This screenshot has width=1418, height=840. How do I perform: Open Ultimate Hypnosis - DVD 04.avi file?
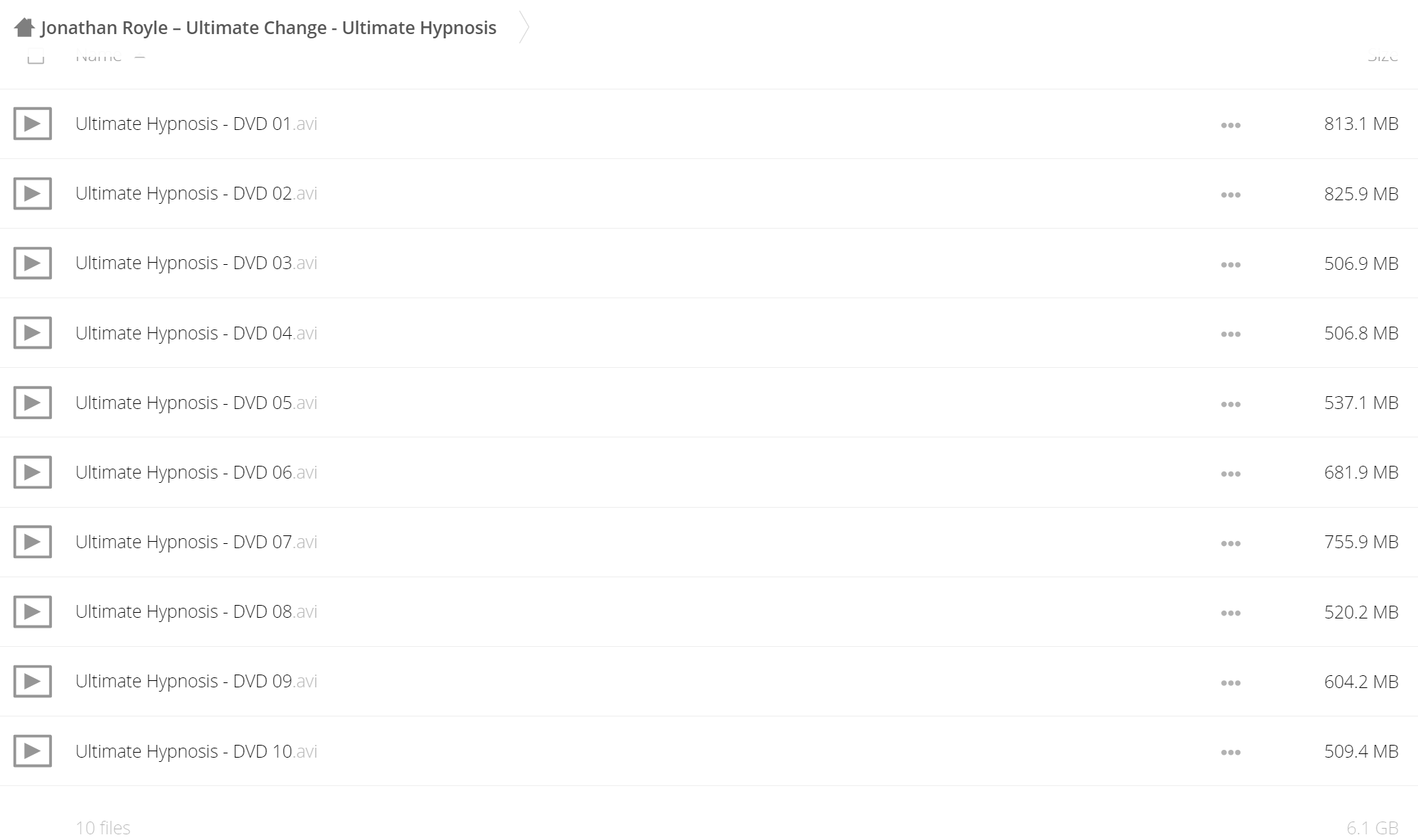click(x=197, y=333)
